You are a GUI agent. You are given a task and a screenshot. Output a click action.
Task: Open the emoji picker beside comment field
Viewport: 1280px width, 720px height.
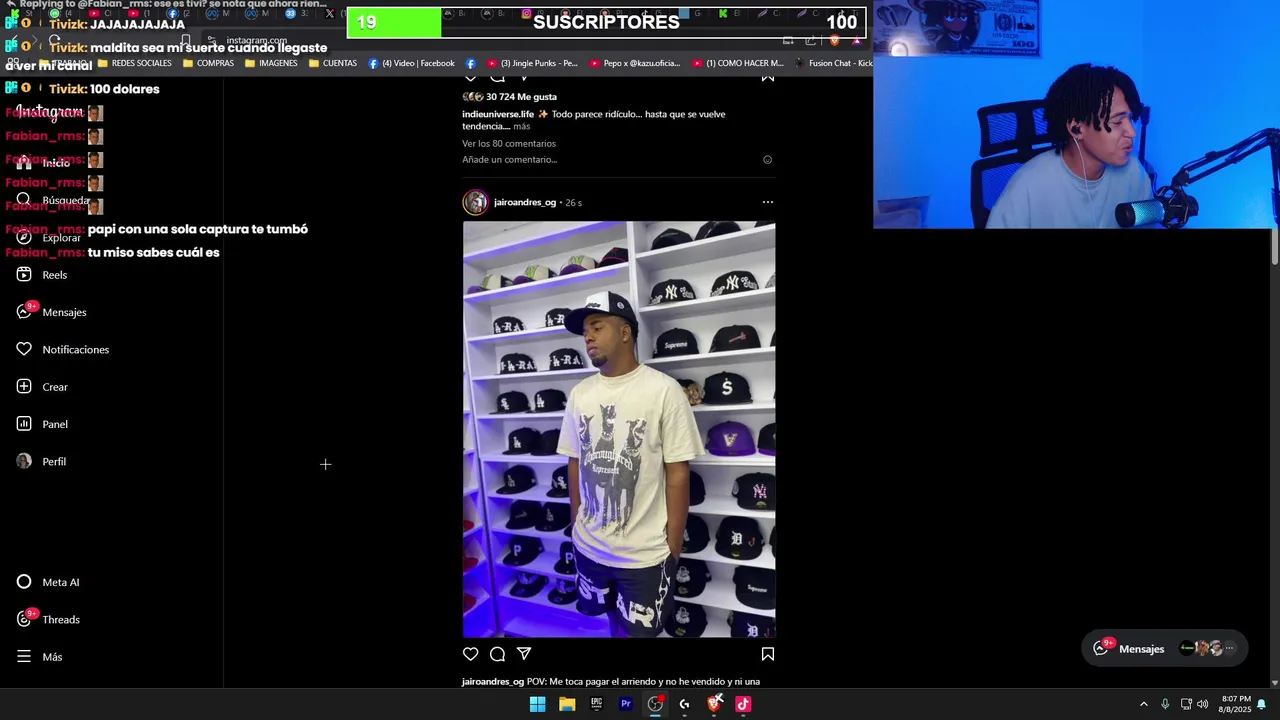[x=768, y=160]
